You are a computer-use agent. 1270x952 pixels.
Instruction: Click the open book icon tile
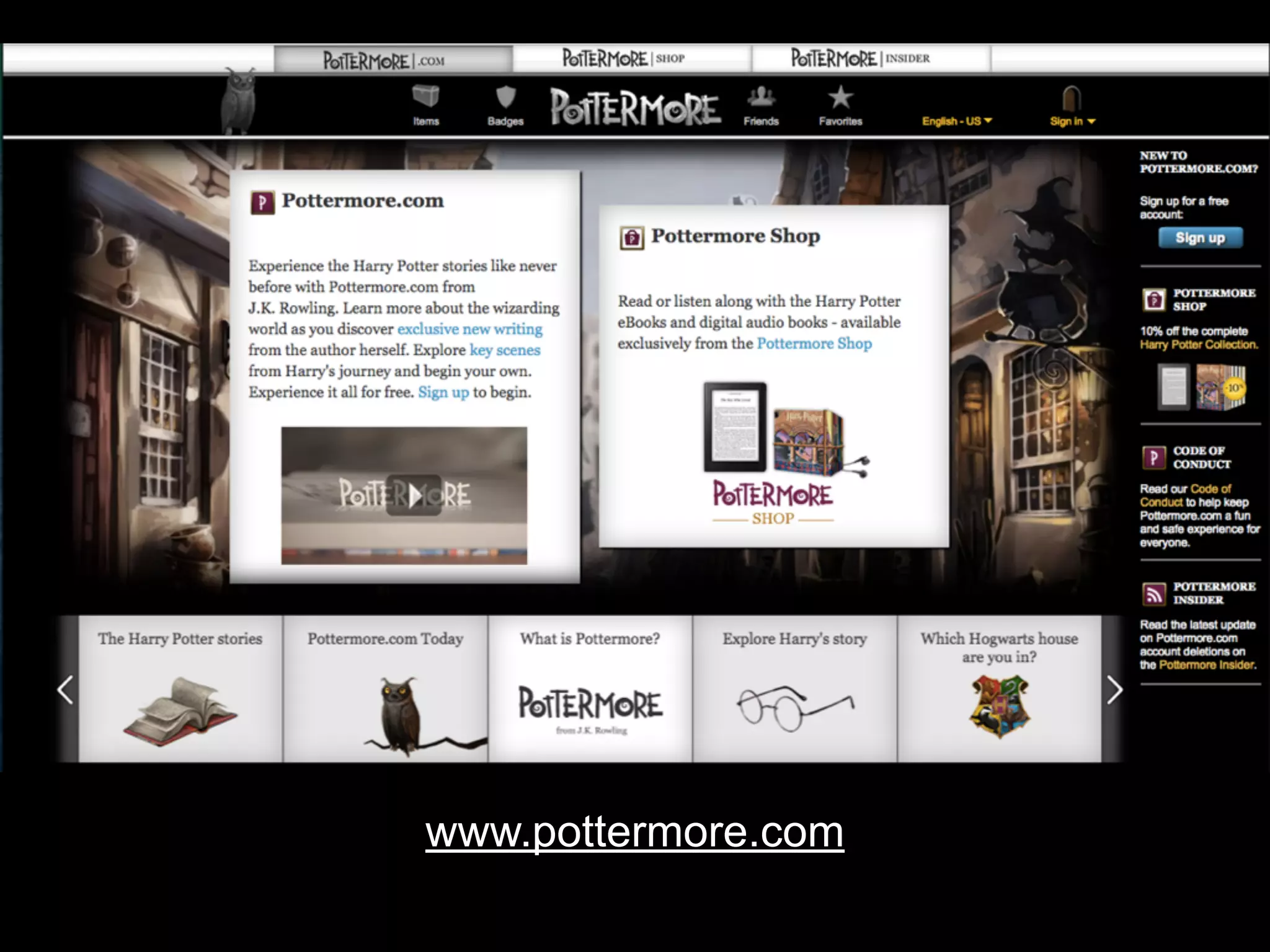tap(180, 711)
